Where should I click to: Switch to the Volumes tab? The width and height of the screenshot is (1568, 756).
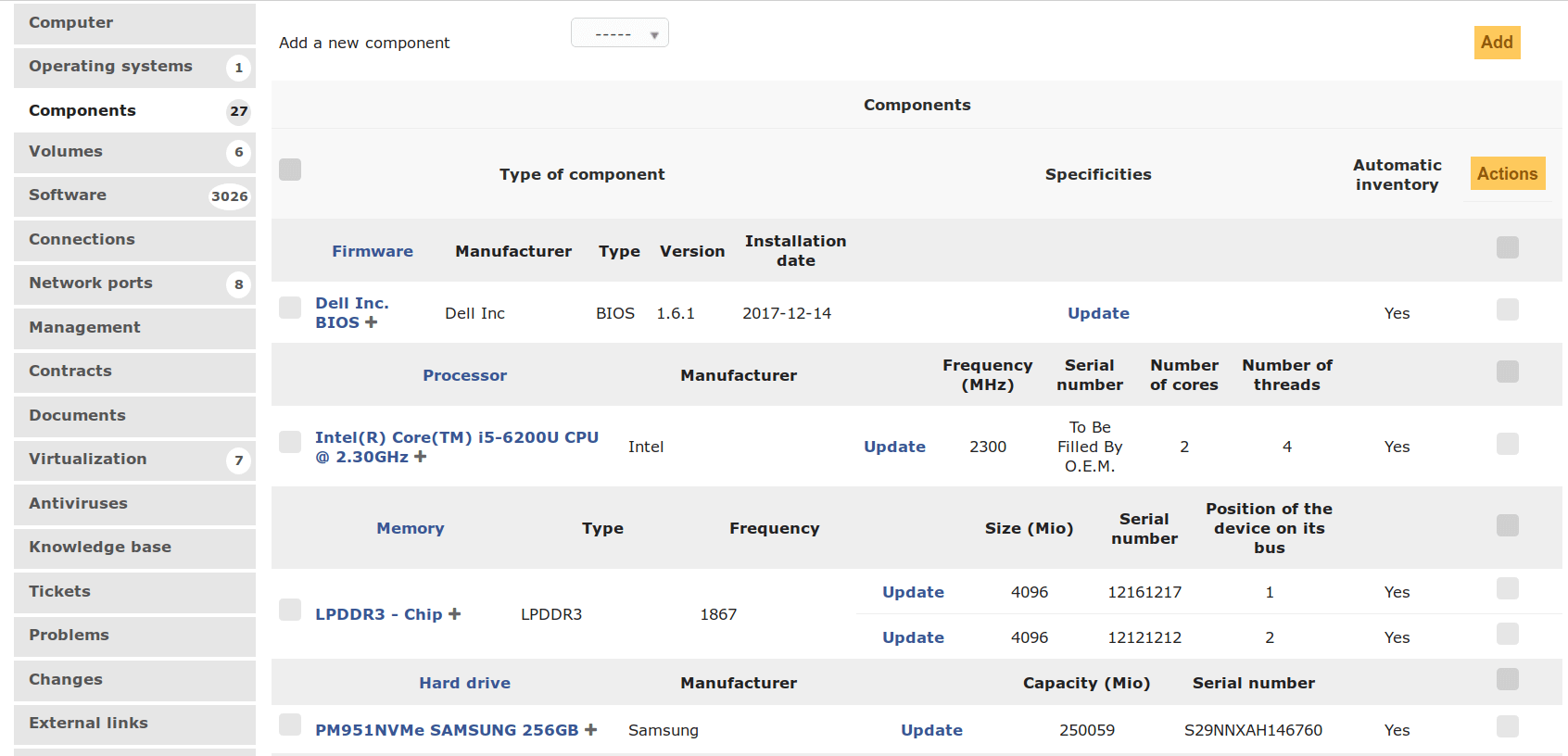[x=134, y=152]
